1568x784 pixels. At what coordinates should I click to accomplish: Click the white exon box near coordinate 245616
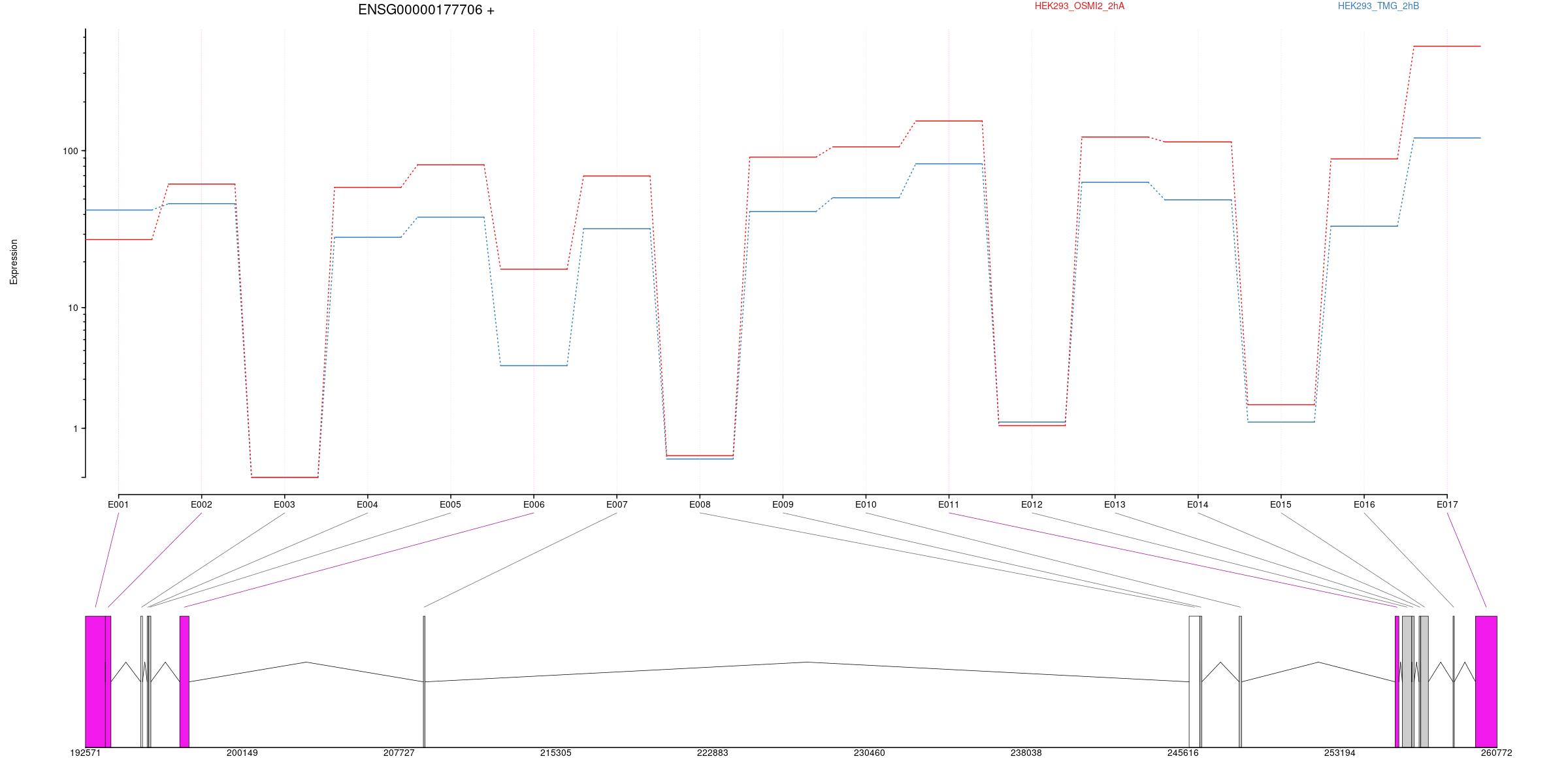pos(1194,681)
